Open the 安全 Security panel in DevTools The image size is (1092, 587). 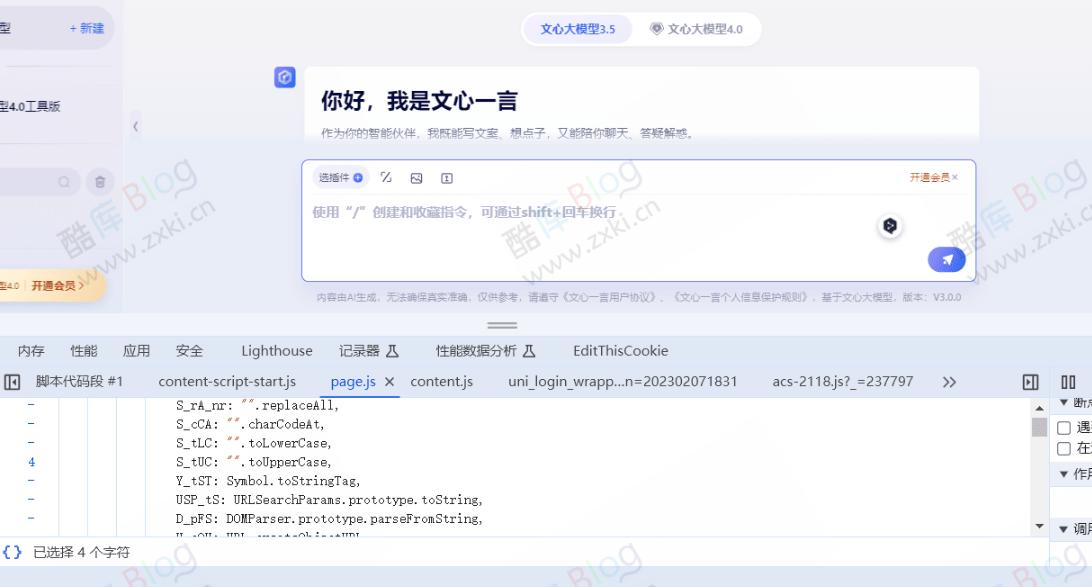click(189, 351)
